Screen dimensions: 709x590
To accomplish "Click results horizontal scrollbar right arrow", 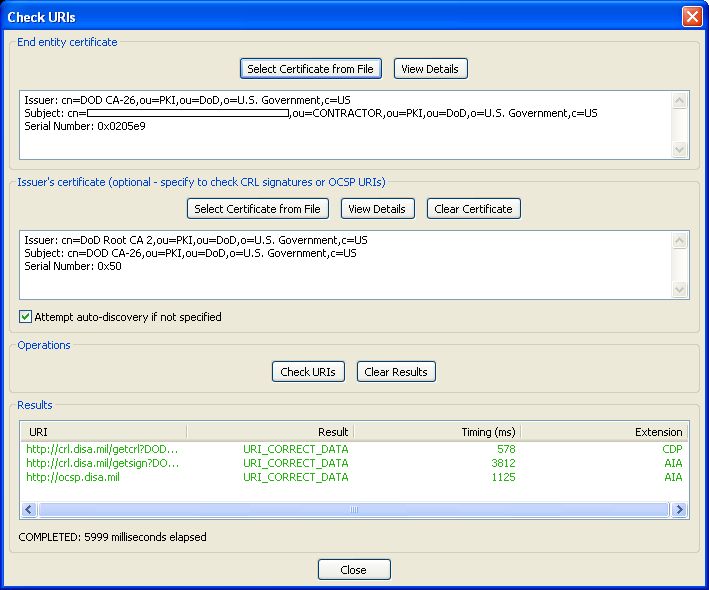I will point(679,510).
